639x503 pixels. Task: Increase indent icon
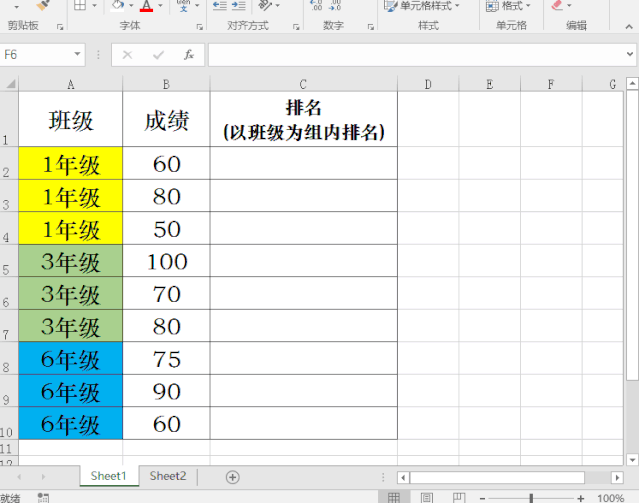point(238,5)
